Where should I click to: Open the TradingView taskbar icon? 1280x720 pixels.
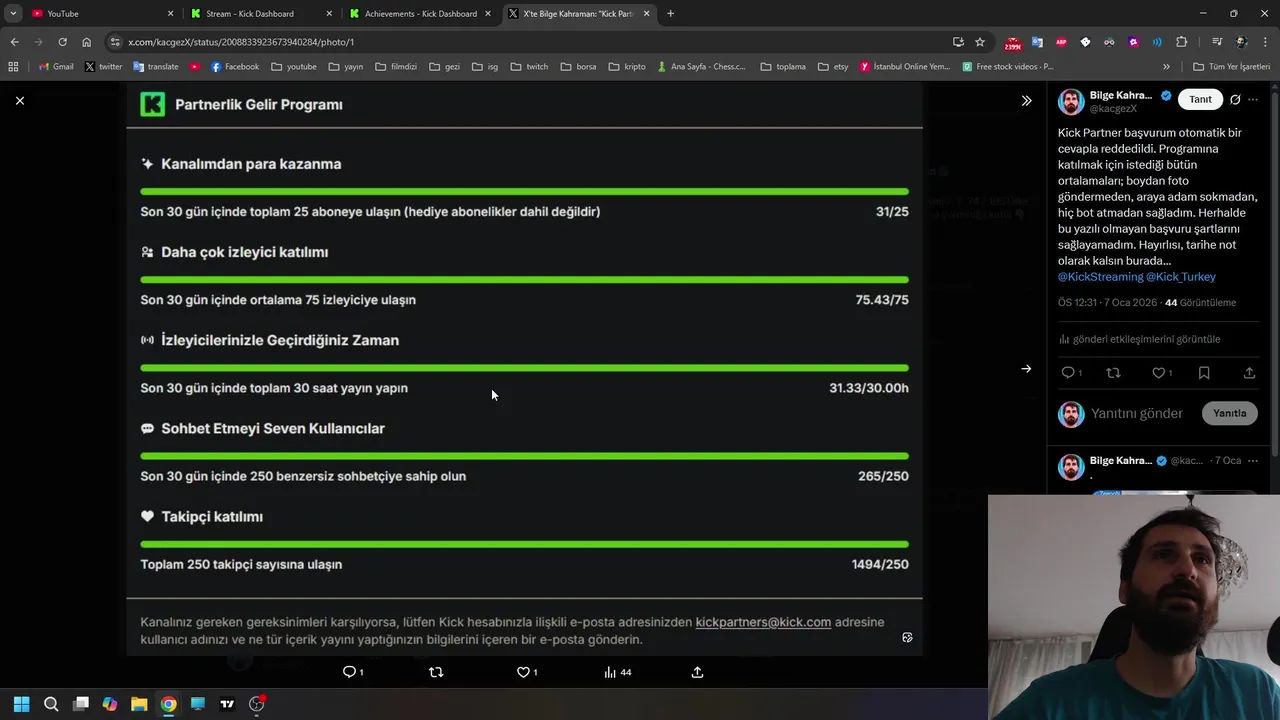click(x=227, y=704)
